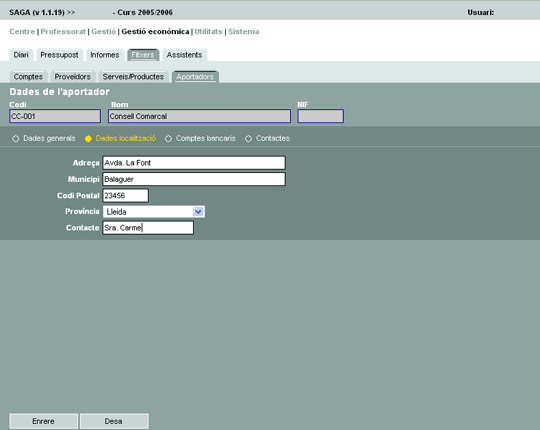Switch to the Proveïdors sub-tab
Screen dimensions: 540x430
coord(73,77)
